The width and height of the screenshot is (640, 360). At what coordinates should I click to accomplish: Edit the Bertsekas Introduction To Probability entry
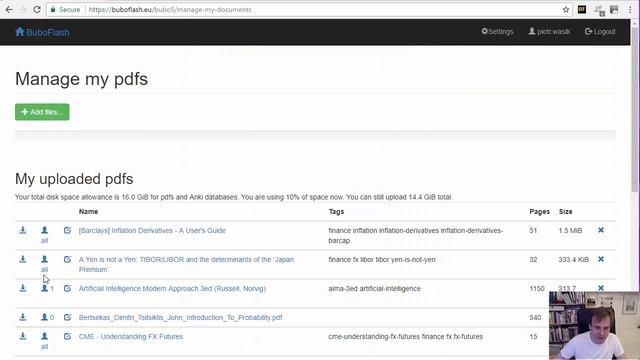pos(67,317)
